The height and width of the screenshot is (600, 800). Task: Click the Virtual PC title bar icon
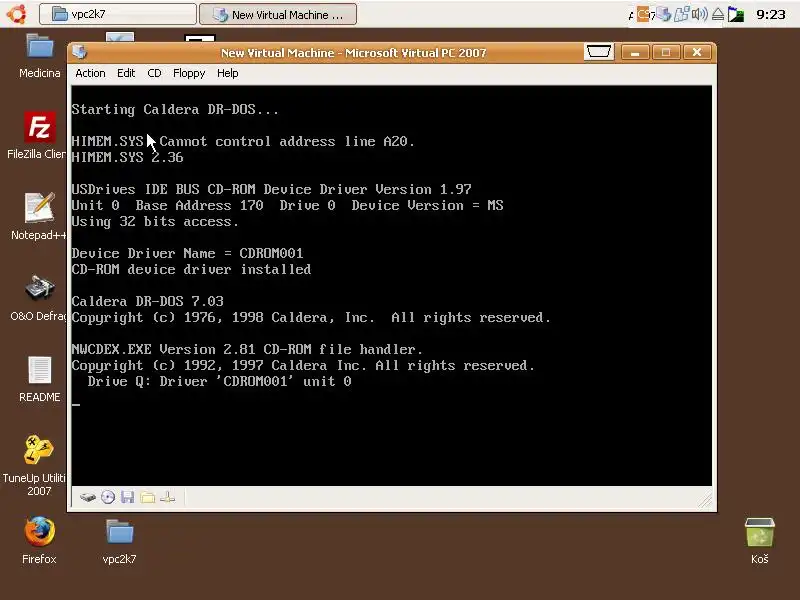[80, 52]
